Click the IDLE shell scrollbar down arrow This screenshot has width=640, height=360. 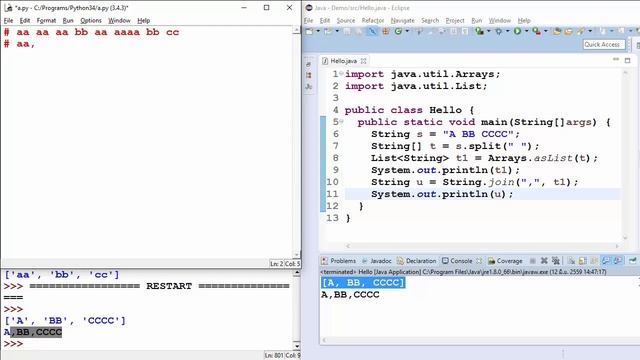coord(297,346)
